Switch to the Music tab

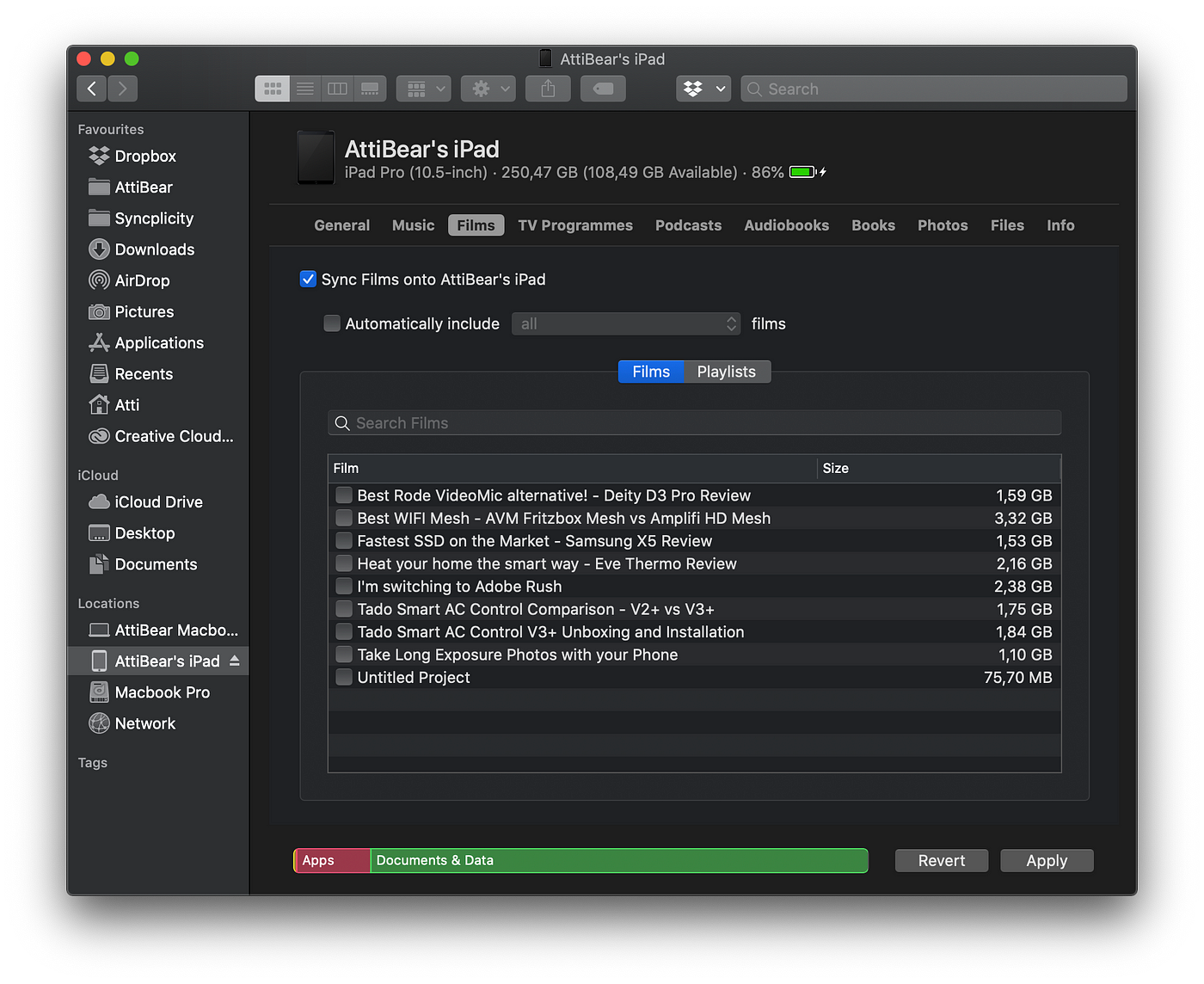pos(413,225)
